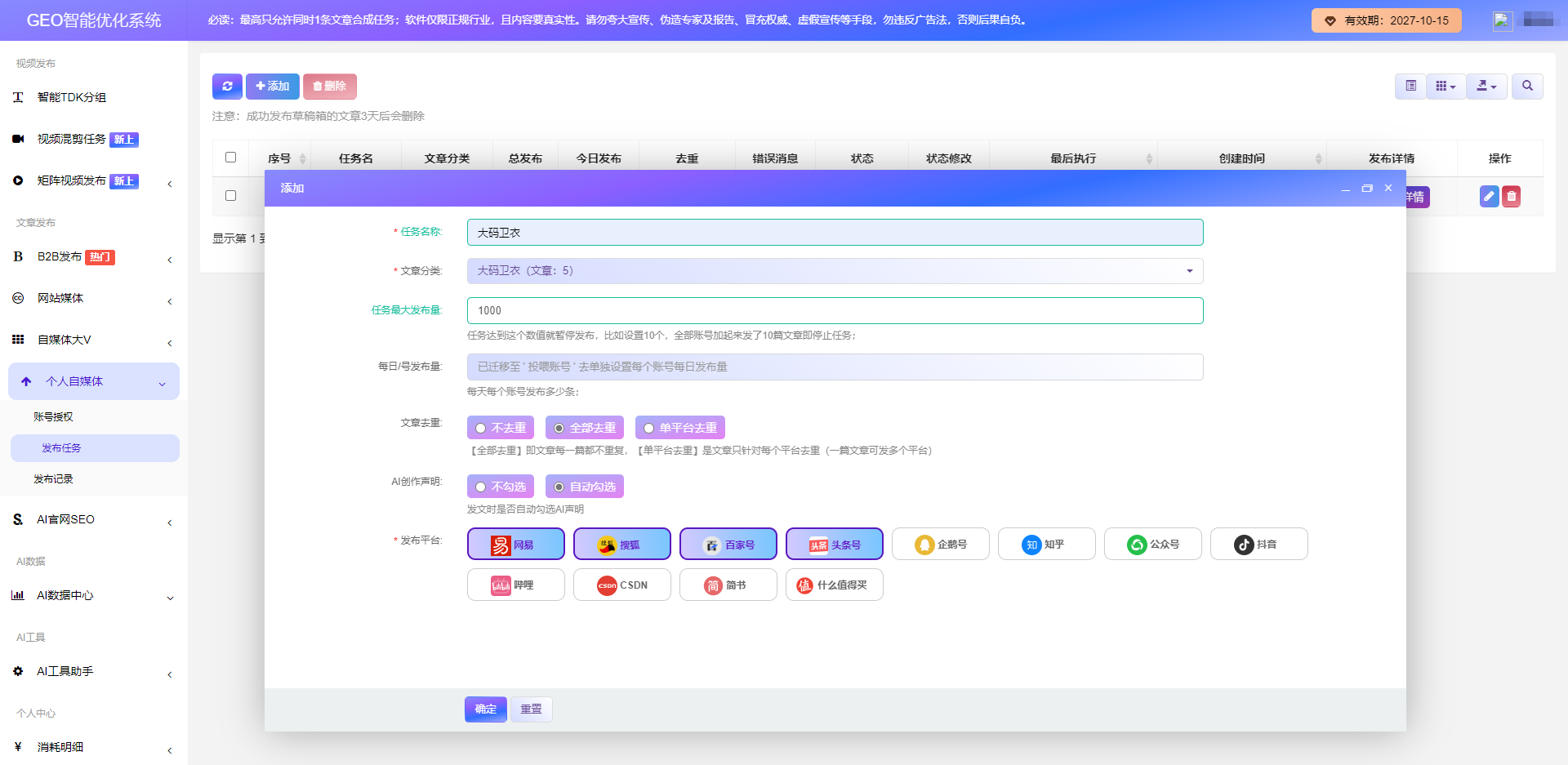Select the 哔哩 platform

516,585
